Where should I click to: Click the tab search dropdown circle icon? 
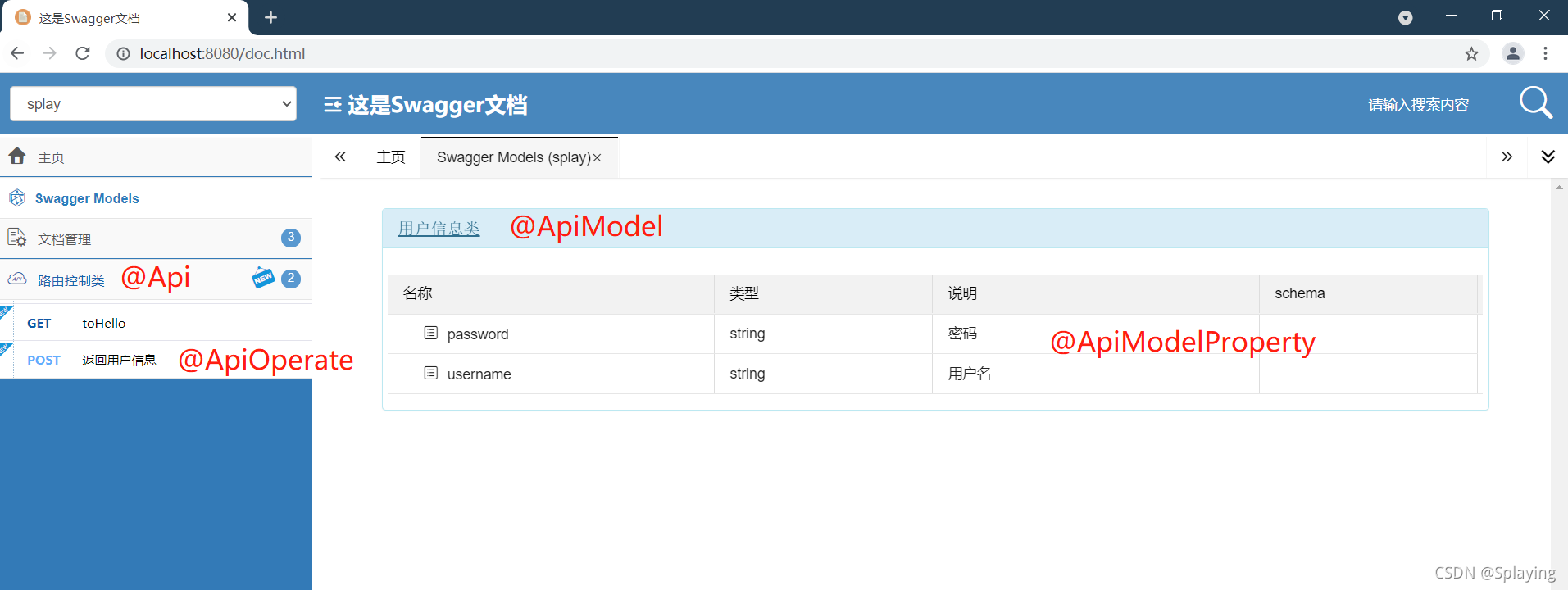[x=1405, y=17]
